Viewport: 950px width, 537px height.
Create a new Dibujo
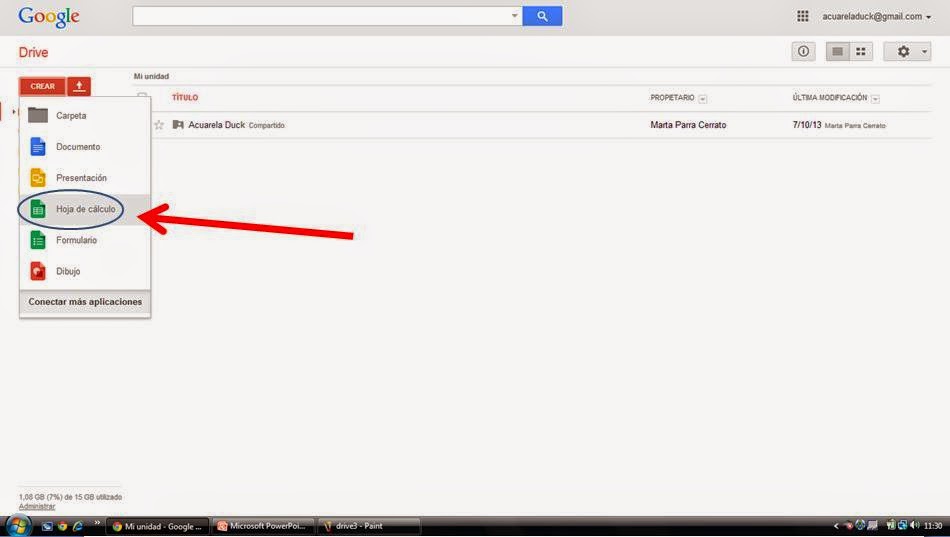click(85, 272)
